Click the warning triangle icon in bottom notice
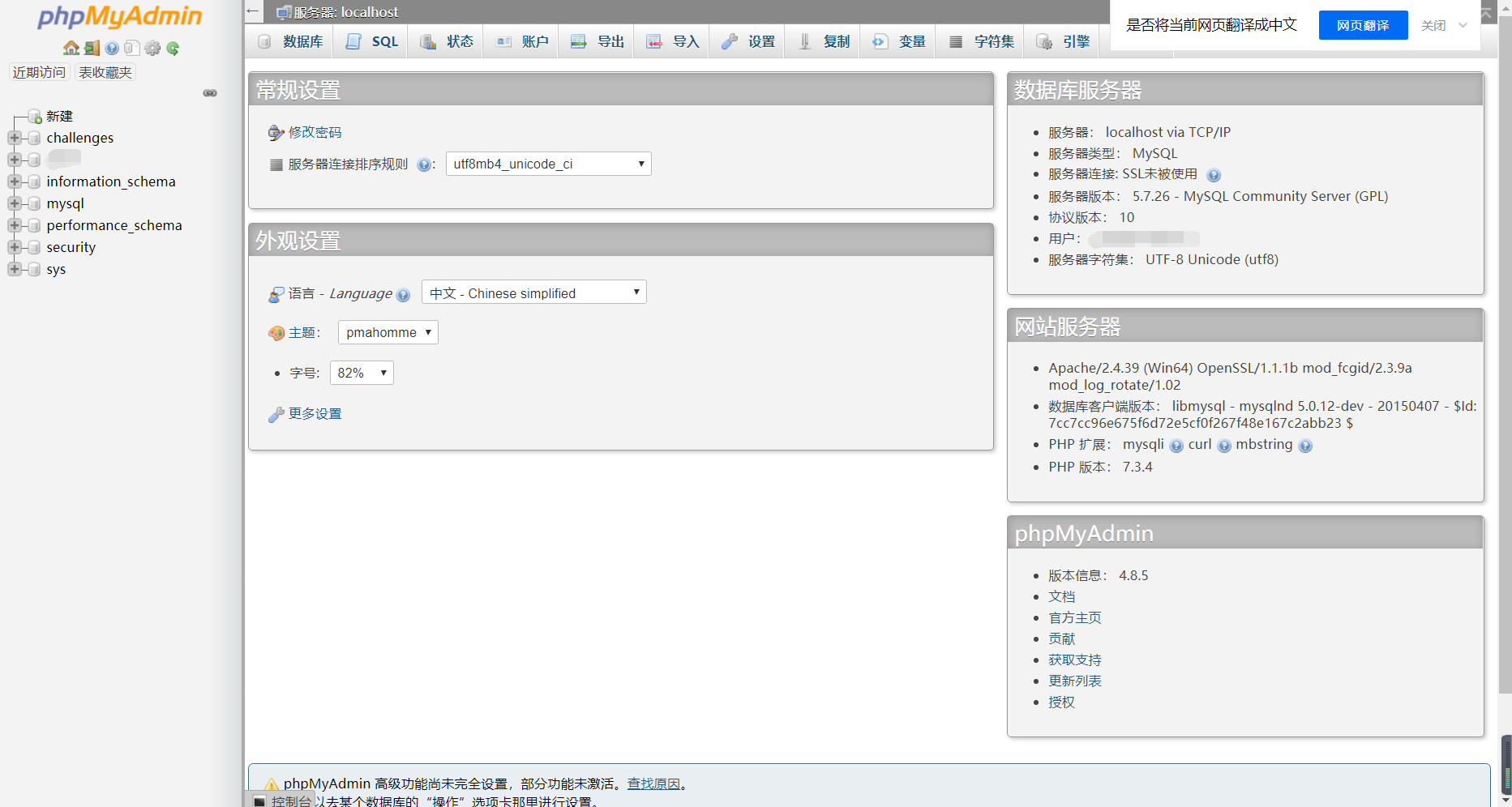The image size is (1512, 807). point(271,784)
